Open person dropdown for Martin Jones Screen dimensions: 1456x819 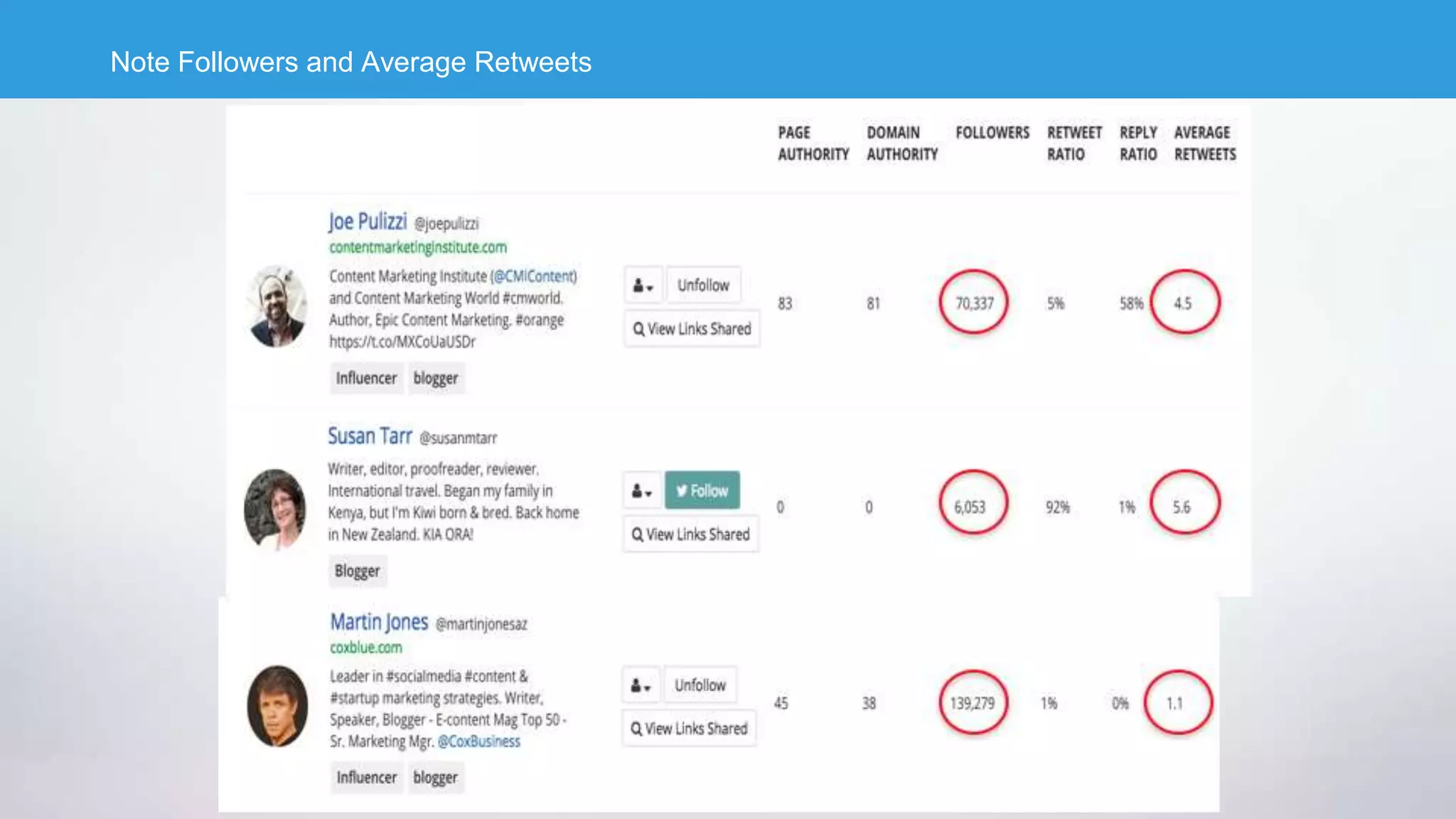pyautogui.click(x=640, y=685)
